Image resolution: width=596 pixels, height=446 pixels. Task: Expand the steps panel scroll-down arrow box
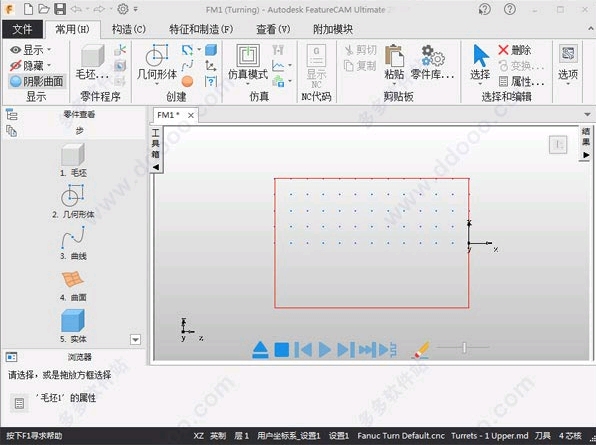136,340
